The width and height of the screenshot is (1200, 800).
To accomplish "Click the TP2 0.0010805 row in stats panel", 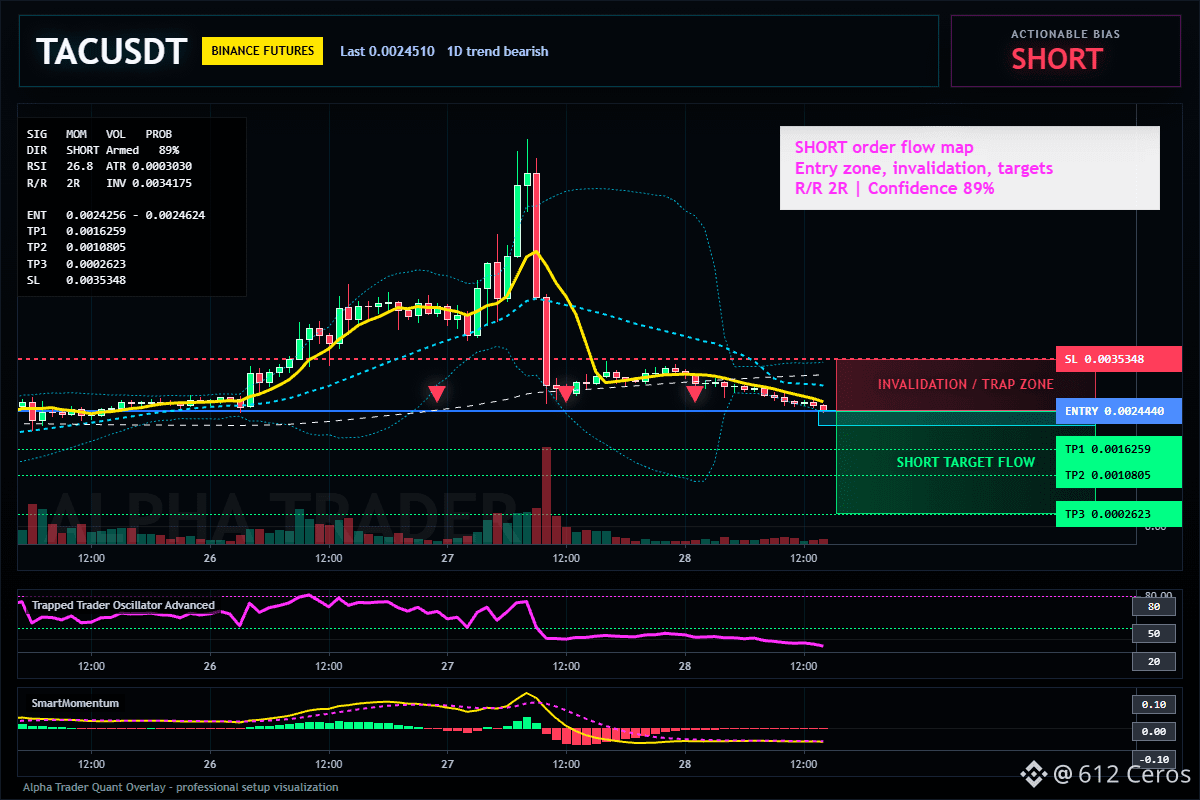I will point(76,247).
